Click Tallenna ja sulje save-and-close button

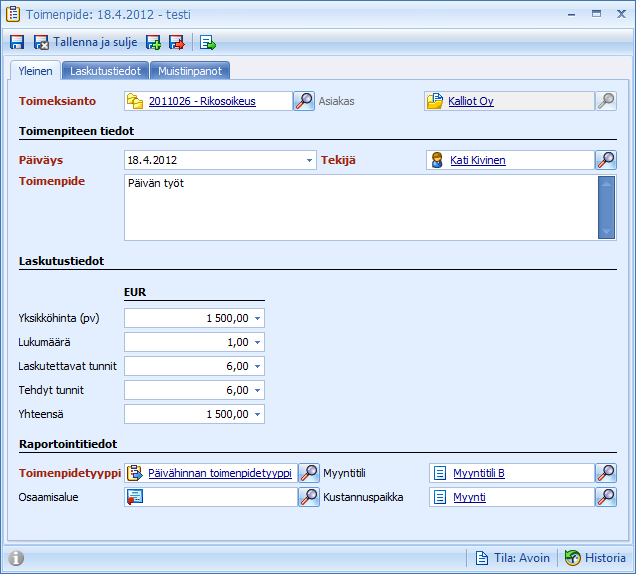click(85, 42)
